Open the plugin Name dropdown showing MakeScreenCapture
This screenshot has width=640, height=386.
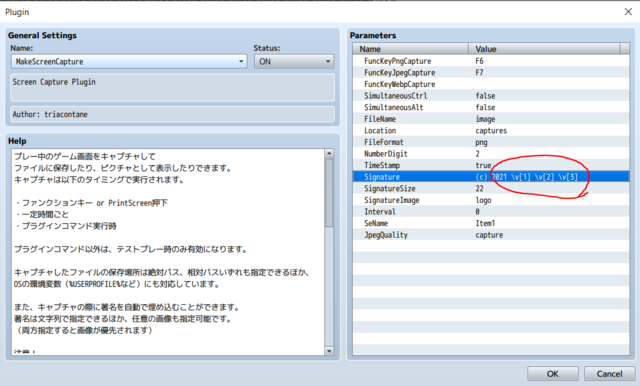[129, 62]
